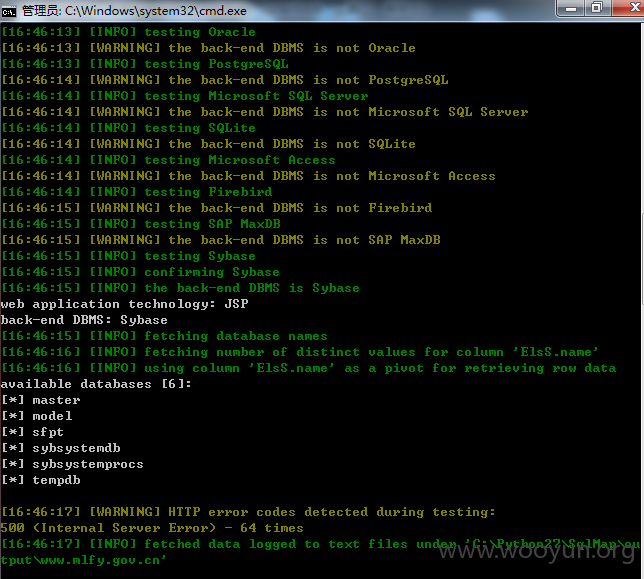Viewport: 644px width, 579px height.
Task: Select 'HTTP error codes detected during testing' warning
Action: tap(248, 512)
